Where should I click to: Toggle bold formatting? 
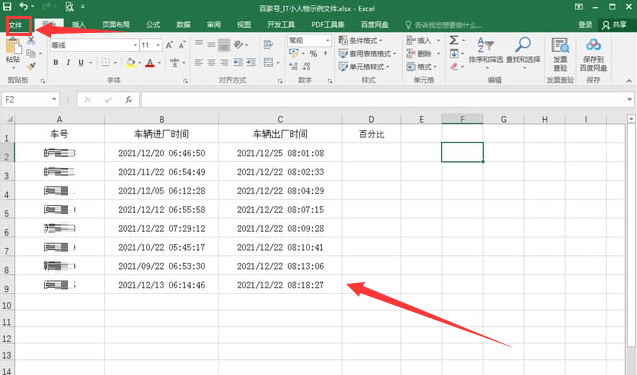(x=56, y=63)
